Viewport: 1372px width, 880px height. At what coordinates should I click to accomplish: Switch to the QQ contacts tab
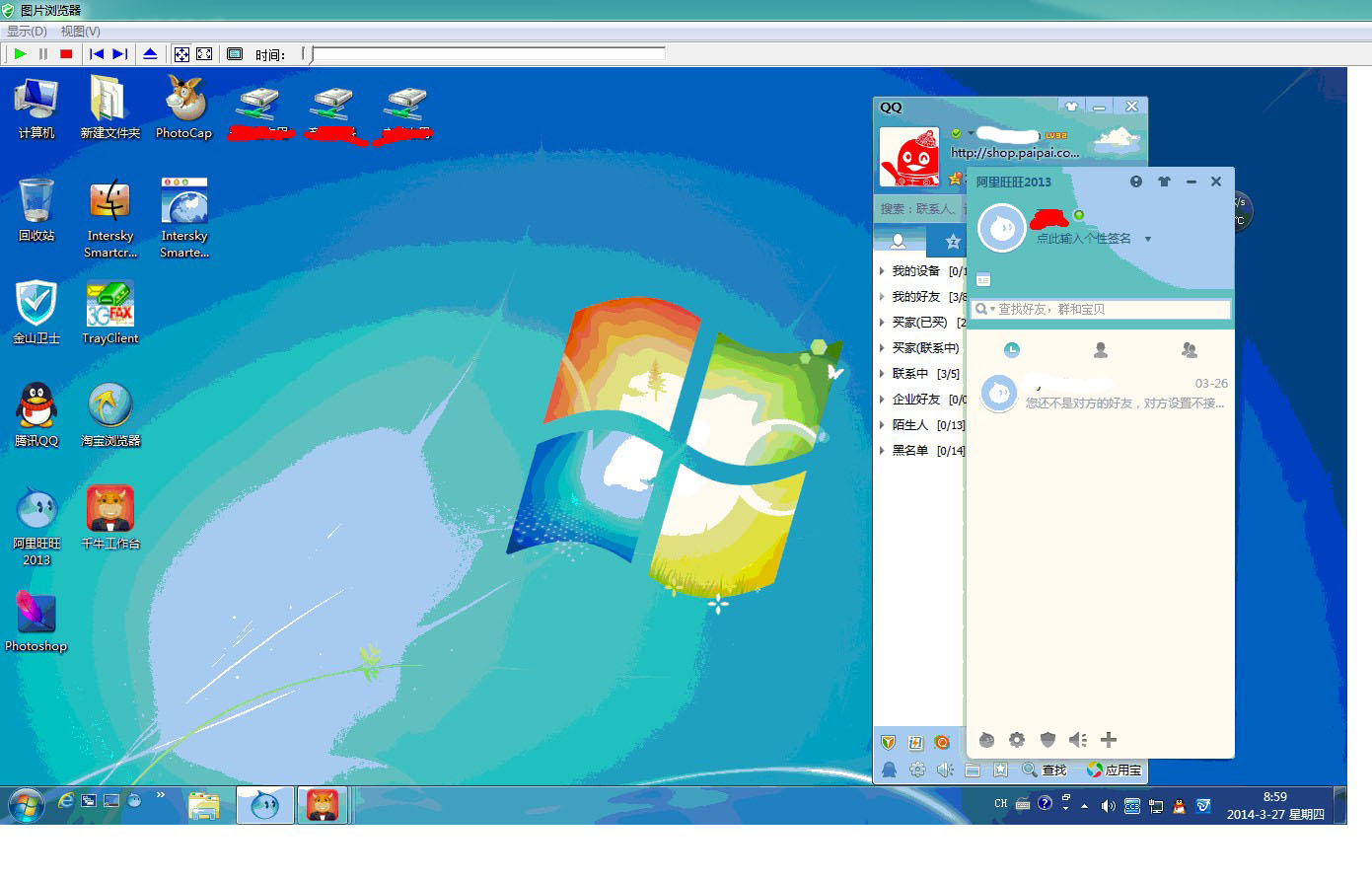click(899, 241)
